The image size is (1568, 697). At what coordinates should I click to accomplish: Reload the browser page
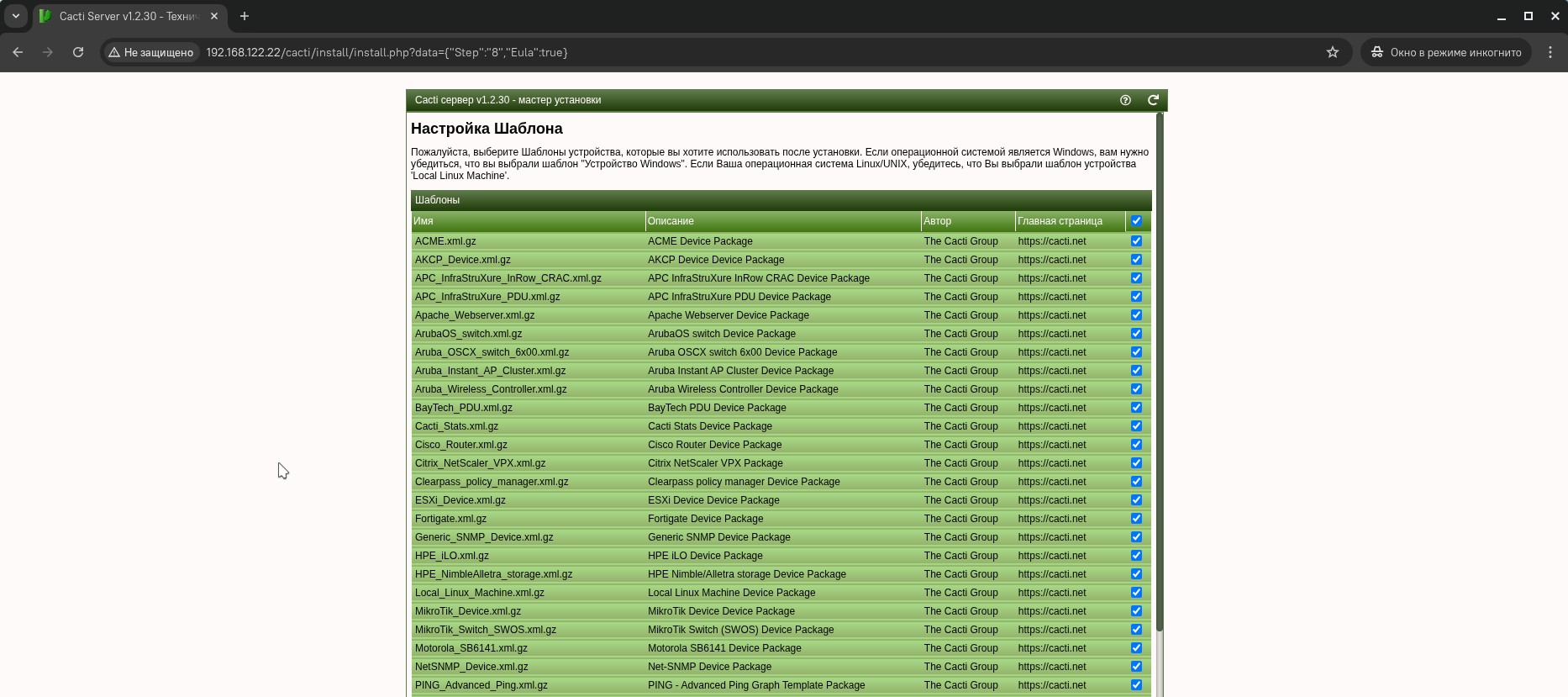78,52
